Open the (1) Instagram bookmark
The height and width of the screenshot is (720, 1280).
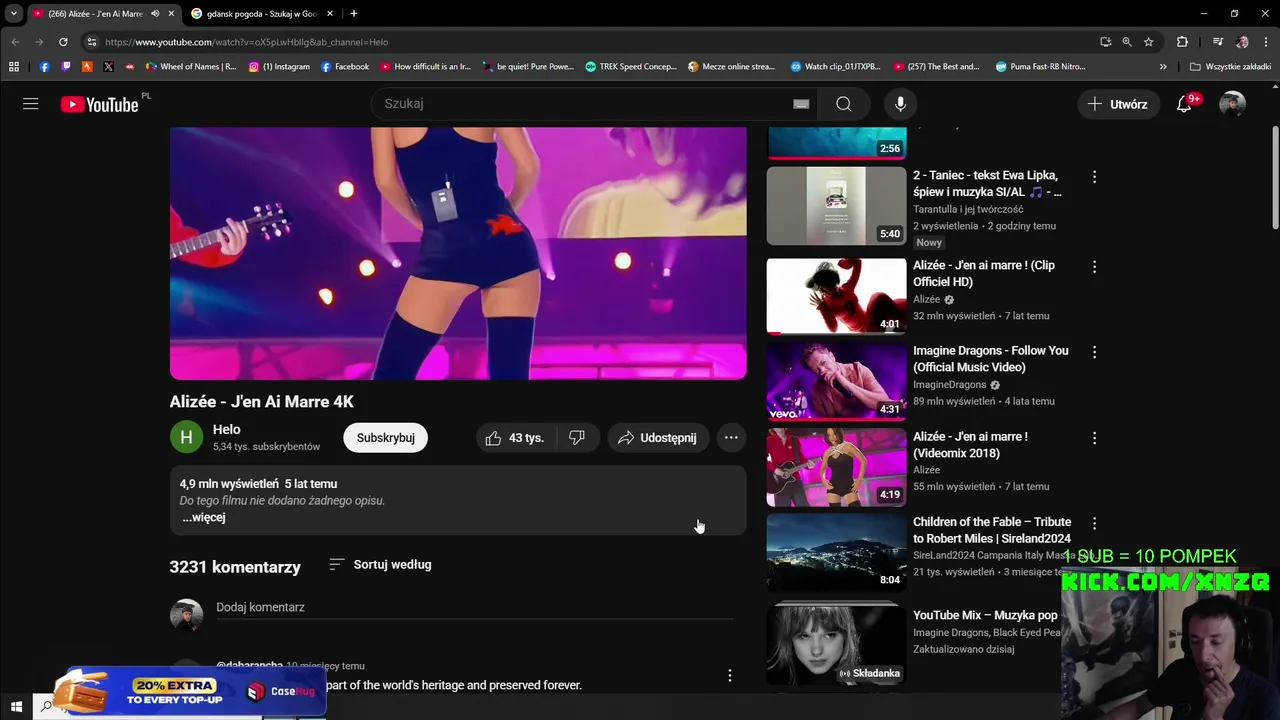pos(279,67)
